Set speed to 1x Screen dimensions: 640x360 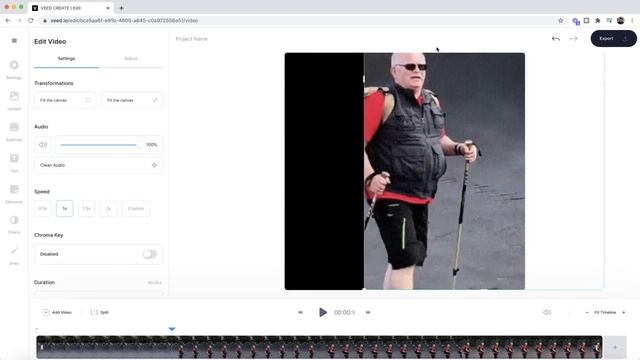(x=64, y=209)
